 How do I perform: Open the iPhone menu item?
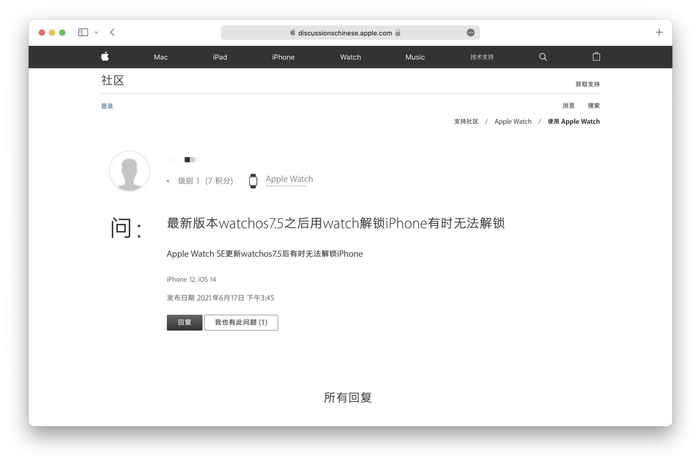283,57
